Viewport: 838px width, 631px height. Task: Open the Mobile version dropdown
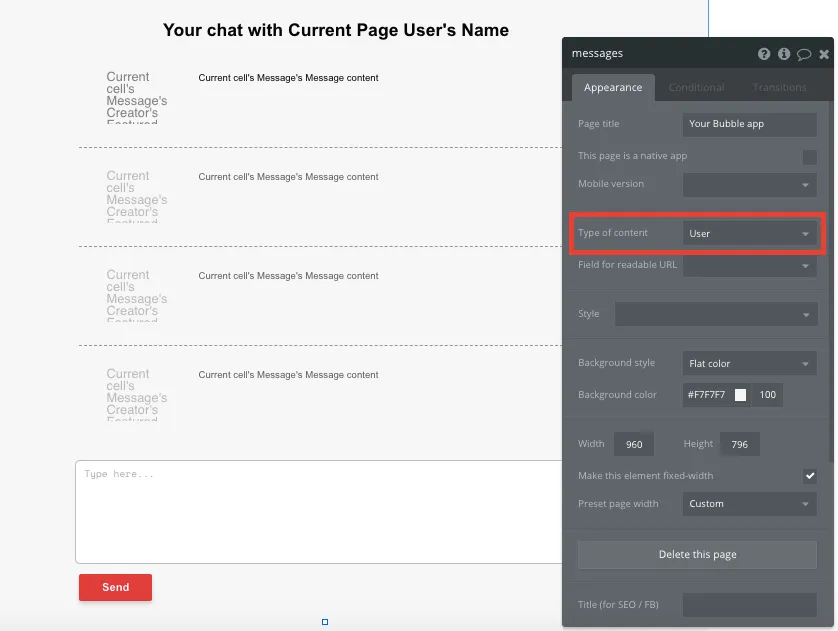click(x=748, y=184)
